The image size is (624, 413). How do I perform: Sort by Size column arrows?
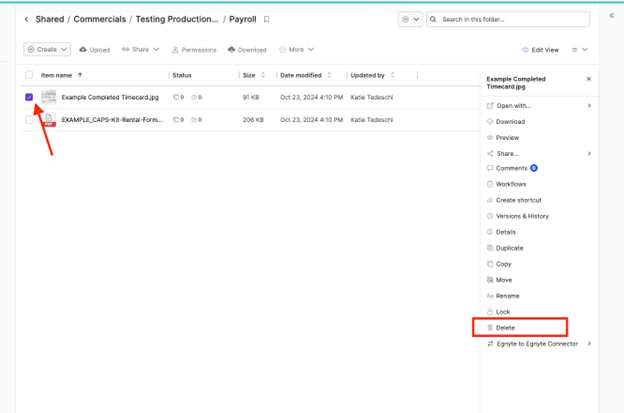pos(263,75)
